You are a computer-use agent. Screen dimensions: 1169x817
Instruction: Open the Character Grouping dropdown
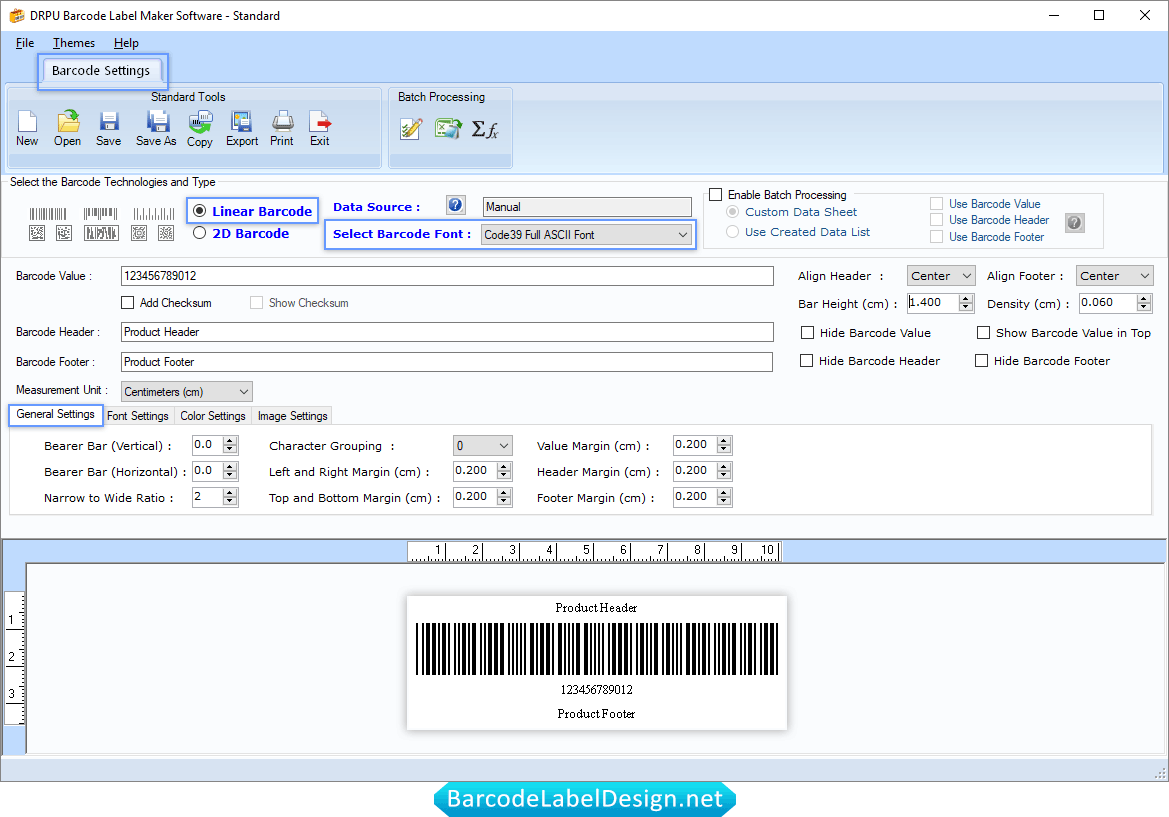482,446
